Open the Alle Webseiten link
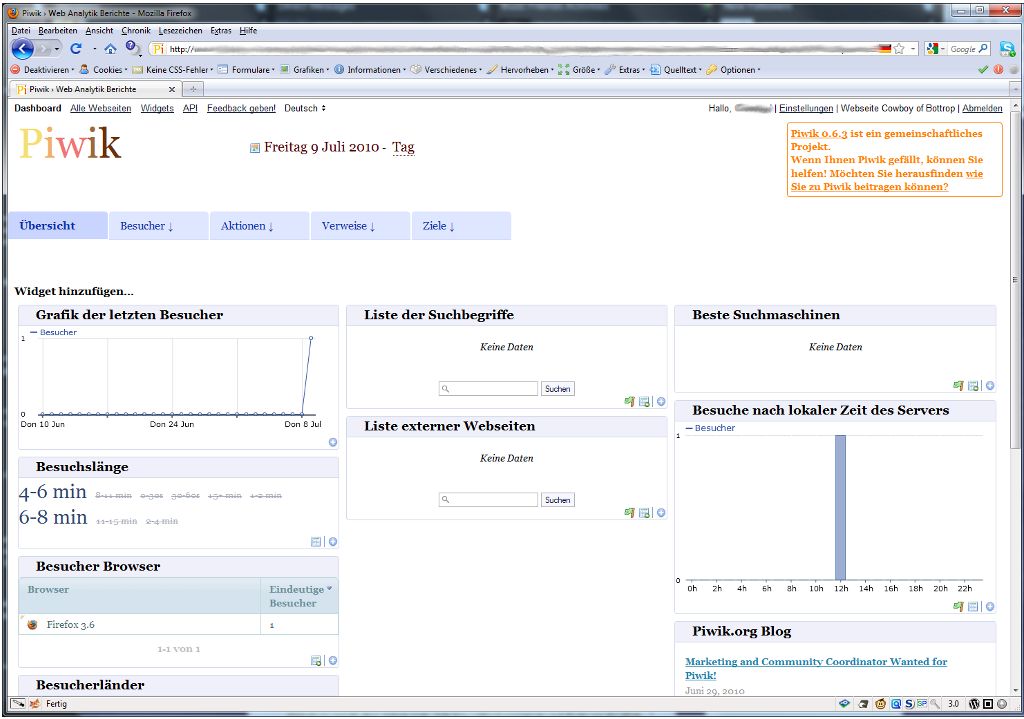Viewport: 1024px width, 719px height. pyautogui.click(x=101, y=108)
